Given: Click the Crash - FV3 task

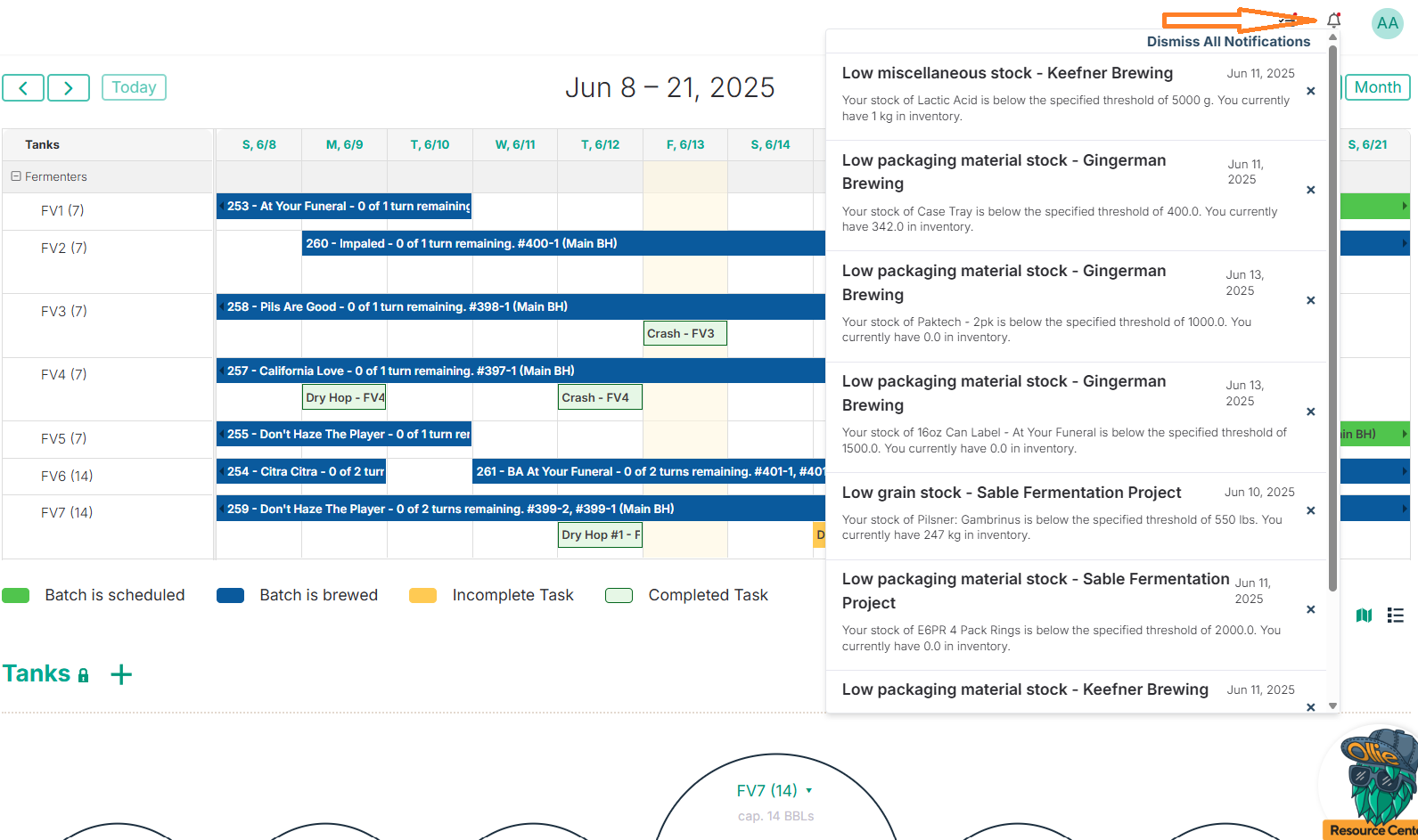Looking at the screenshot, I should pos(684,333).
